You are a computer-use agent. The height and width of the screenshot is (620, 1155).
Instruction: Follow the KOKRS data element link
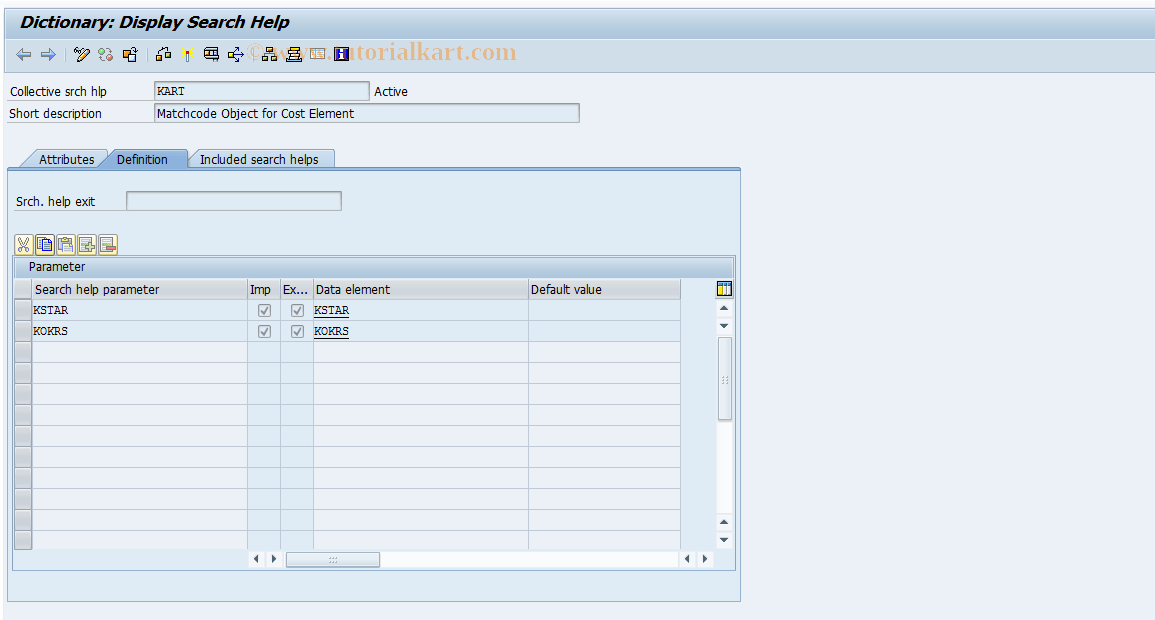point(331,331)
